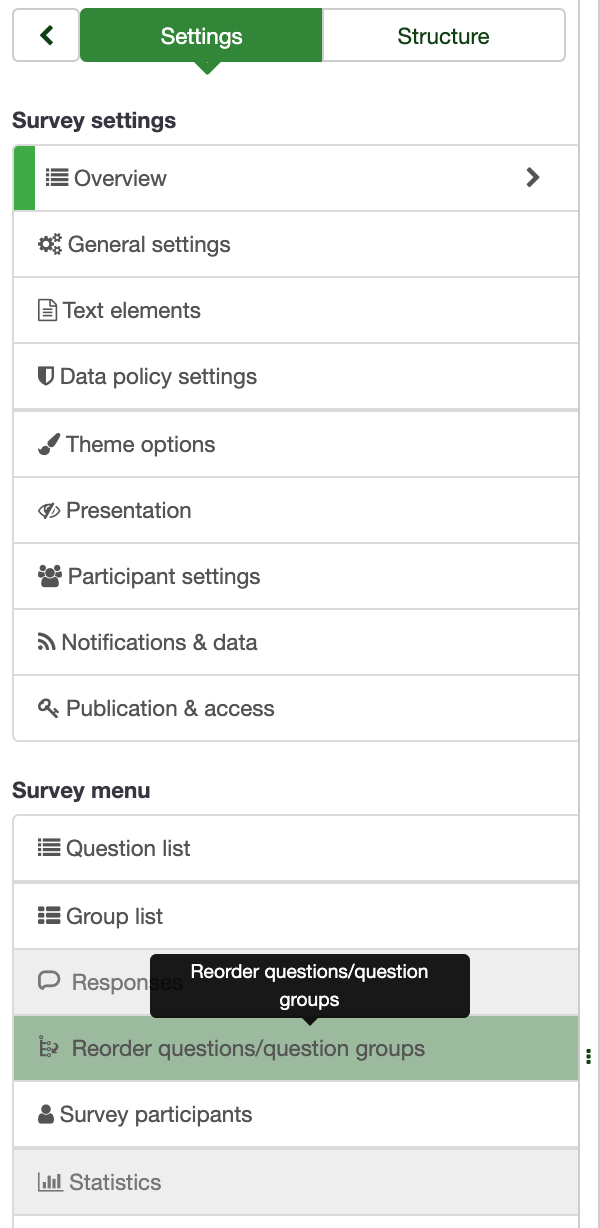
Task: Click the person icon for Survey participants
Action: tap(45, 1115)
